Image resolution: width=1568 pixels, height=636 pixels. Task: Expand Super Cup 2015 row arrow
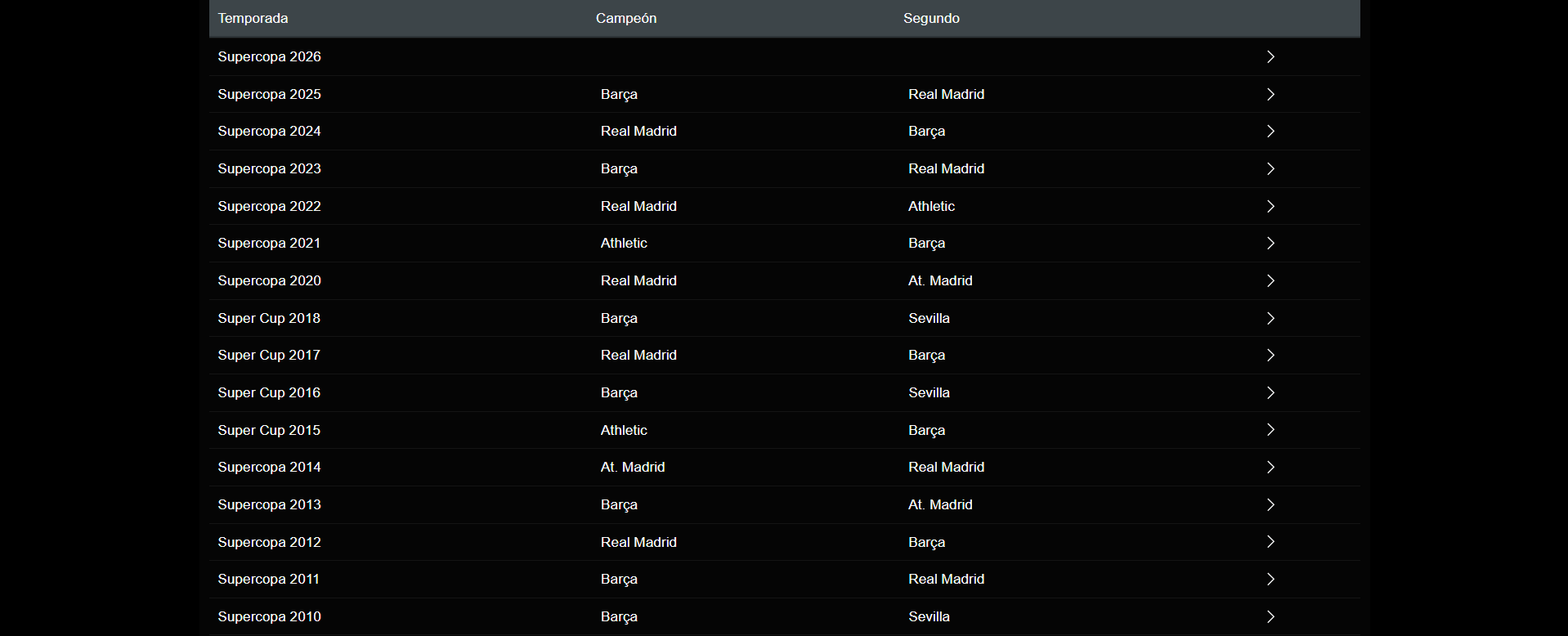pos(1270,430)
